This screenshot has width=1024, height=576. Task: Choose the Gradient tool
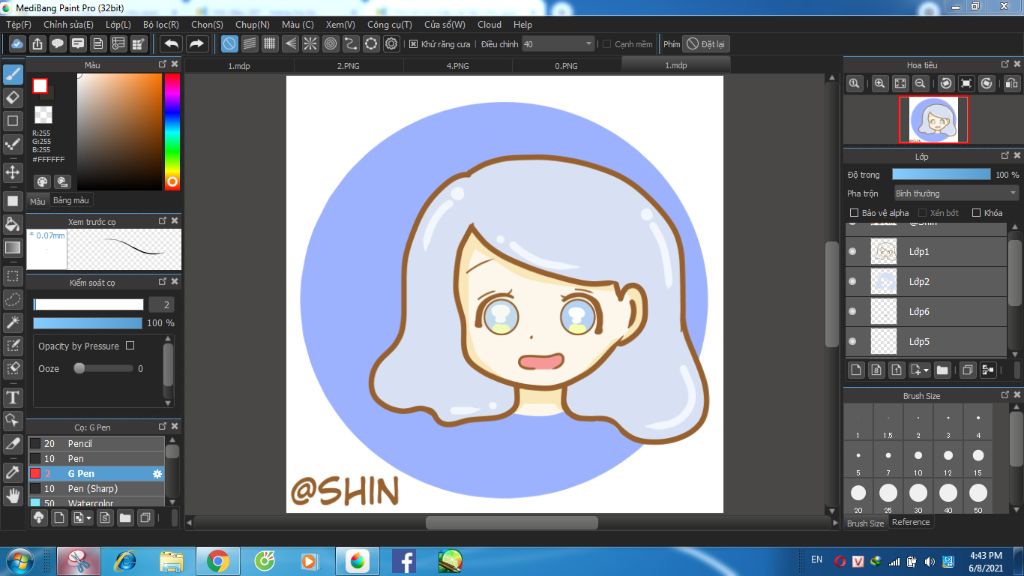pos(12,248)
